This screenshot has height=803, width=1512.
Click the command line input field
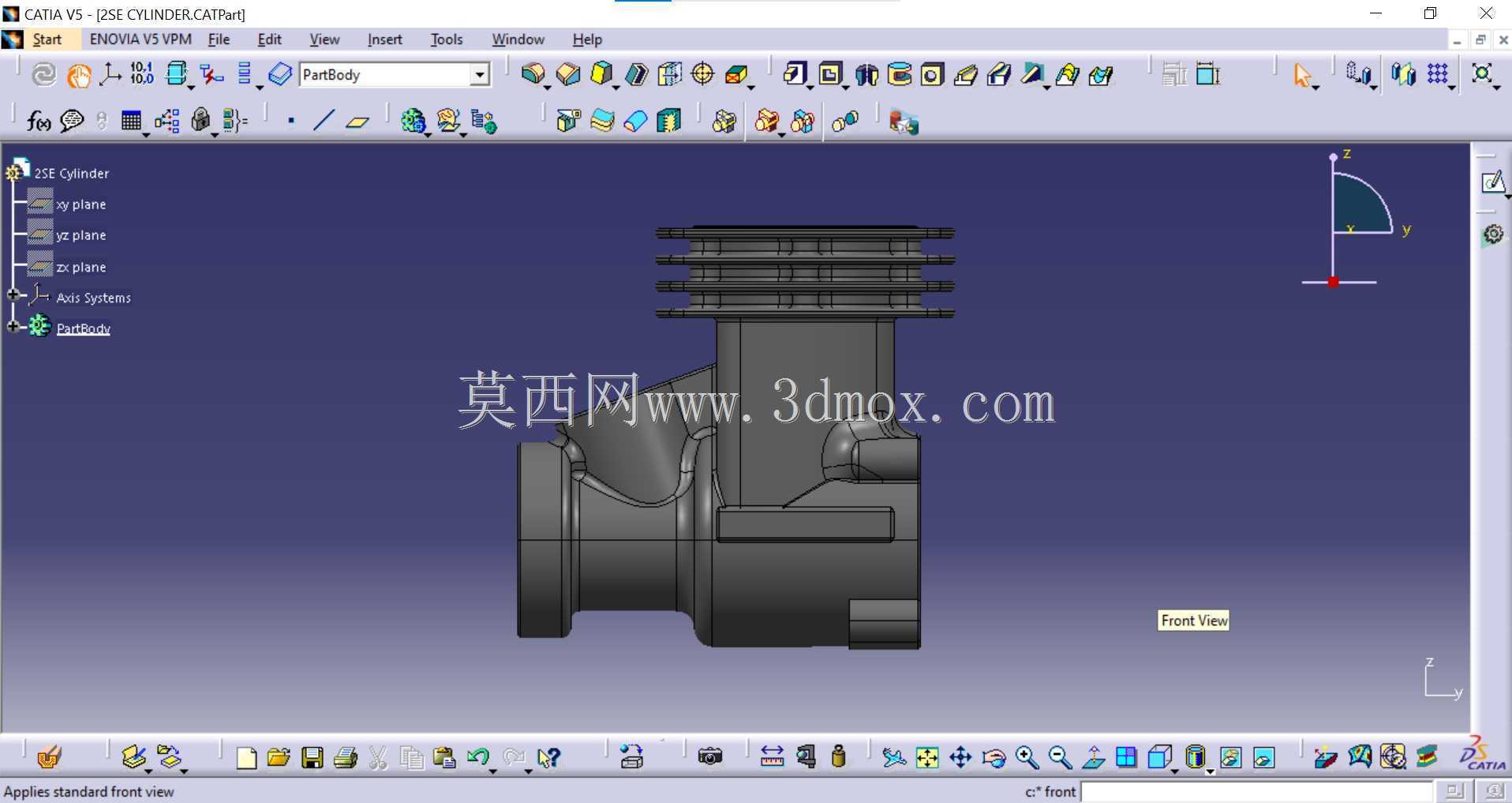(1256, 791)
